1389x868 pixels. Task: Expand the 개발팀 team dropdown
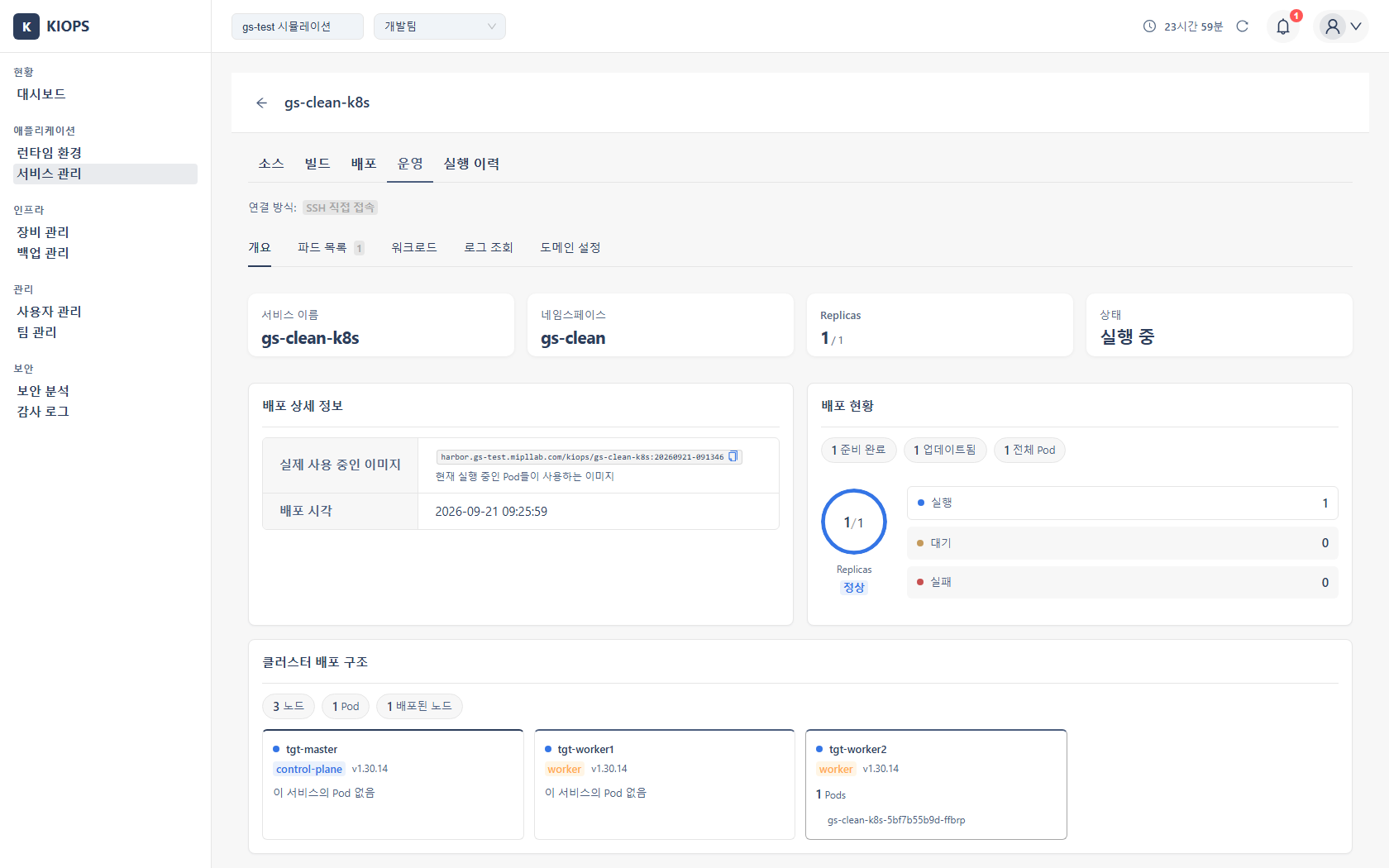coord(440,26)
